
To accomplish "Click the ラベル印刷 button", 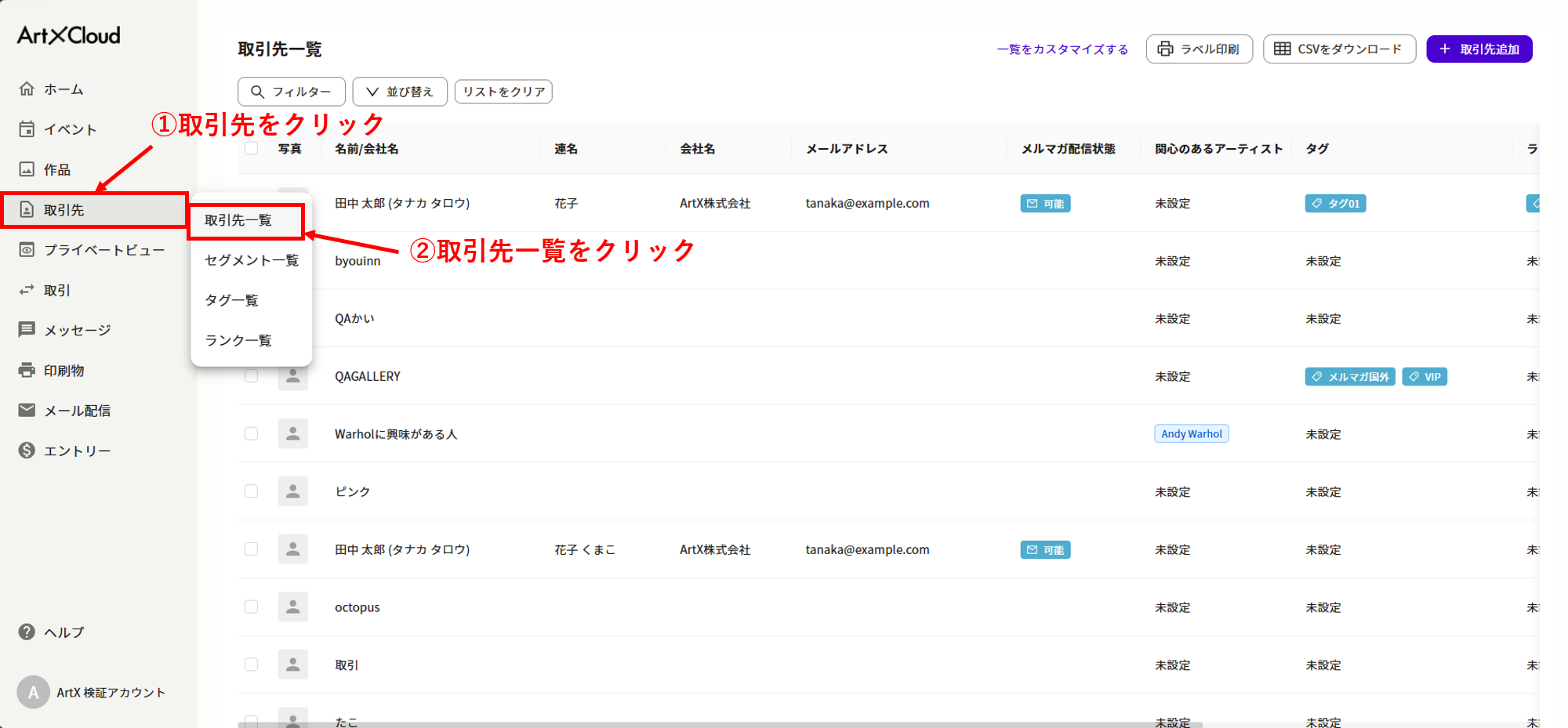I will pos(1200,49).
